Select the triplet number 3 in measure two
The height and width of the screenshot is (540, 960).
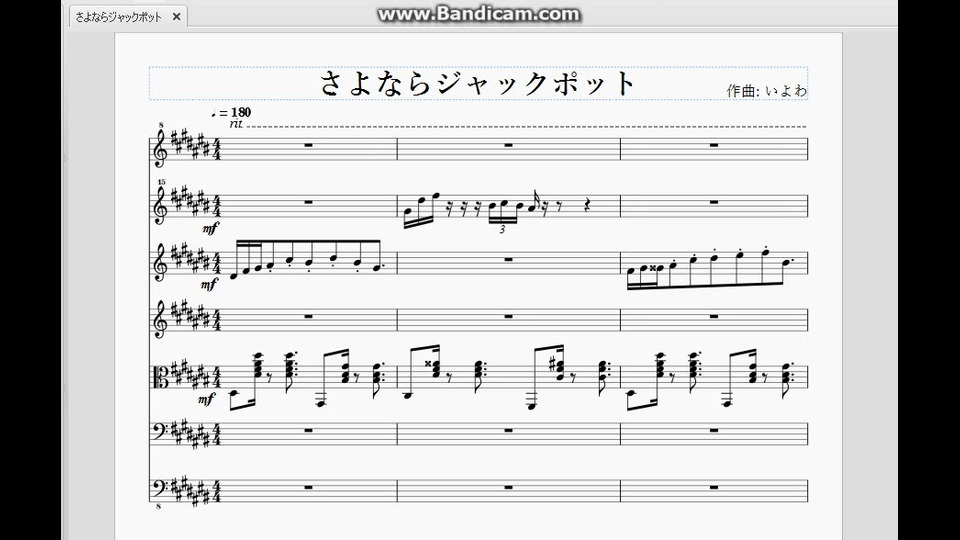(502, 230)
